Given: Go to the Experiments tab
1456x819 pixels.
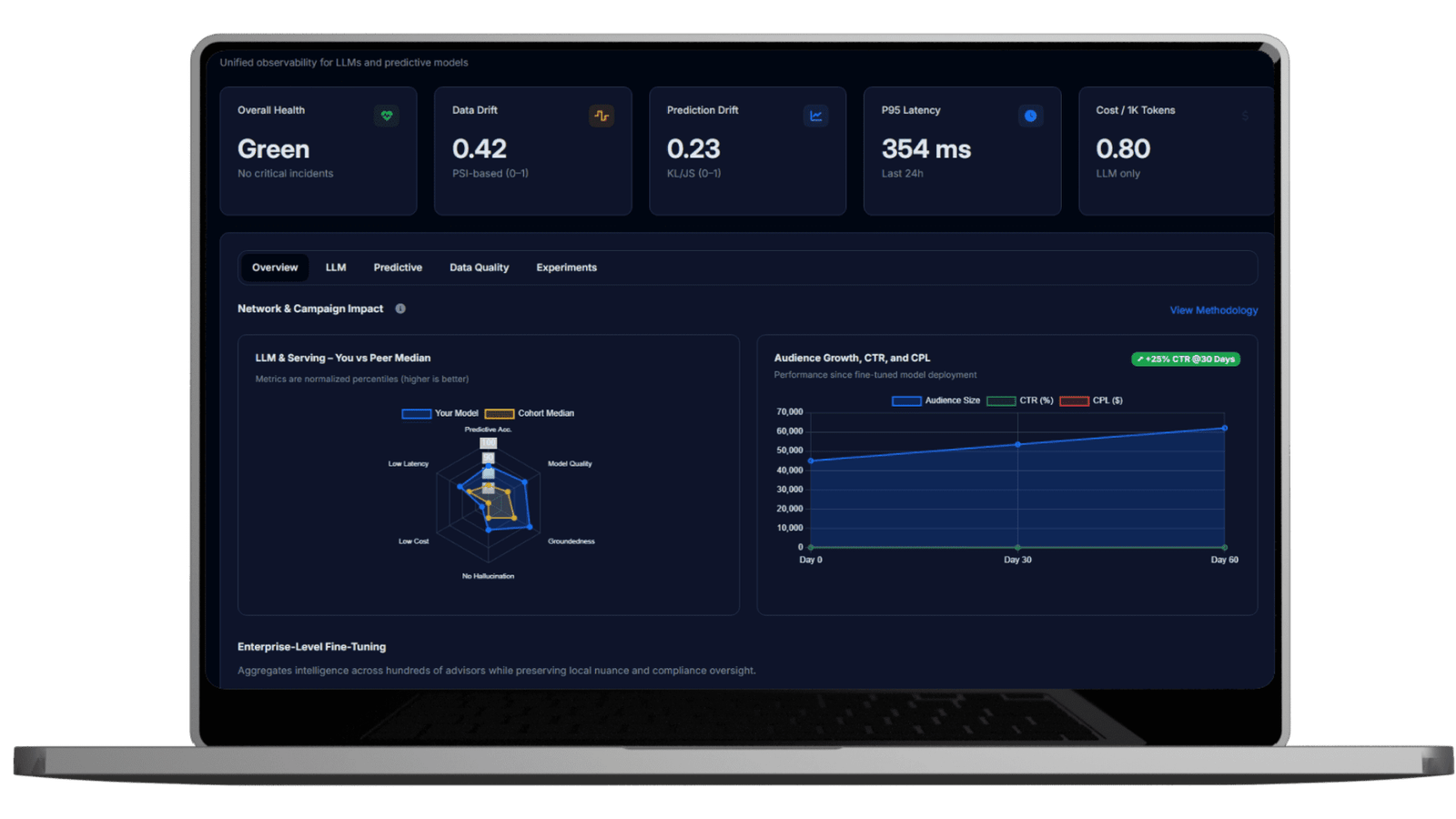Looking at the screenshot, I should 566,268.
